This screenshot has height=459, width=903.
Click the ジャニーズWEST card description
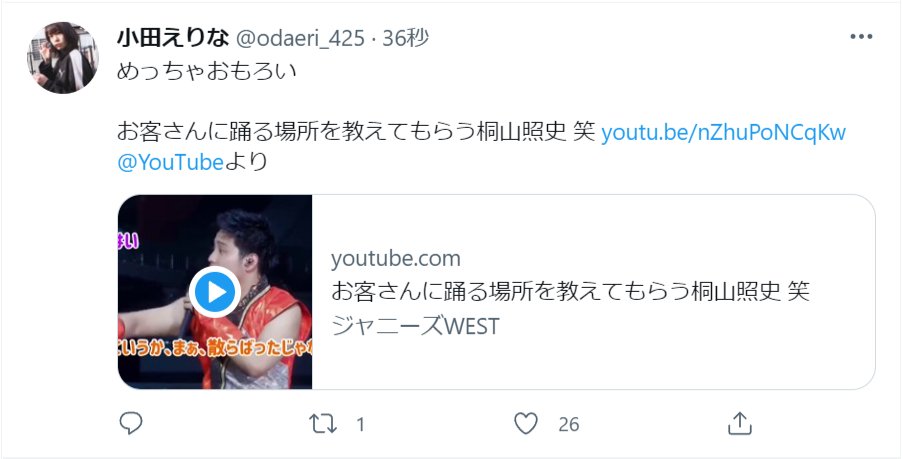(x=415, y=326)
